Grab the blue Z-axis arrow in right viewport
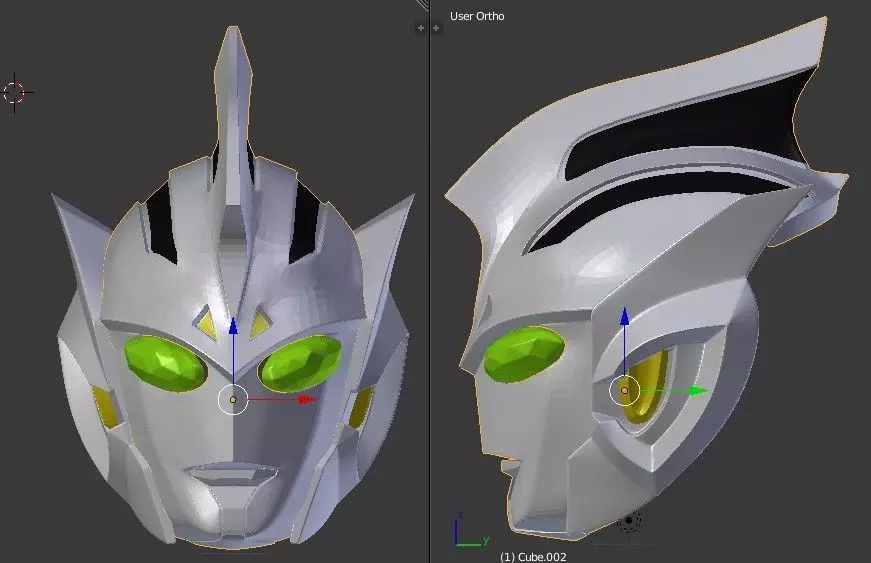This screenshot has height=563, width=871. [624, 317]
